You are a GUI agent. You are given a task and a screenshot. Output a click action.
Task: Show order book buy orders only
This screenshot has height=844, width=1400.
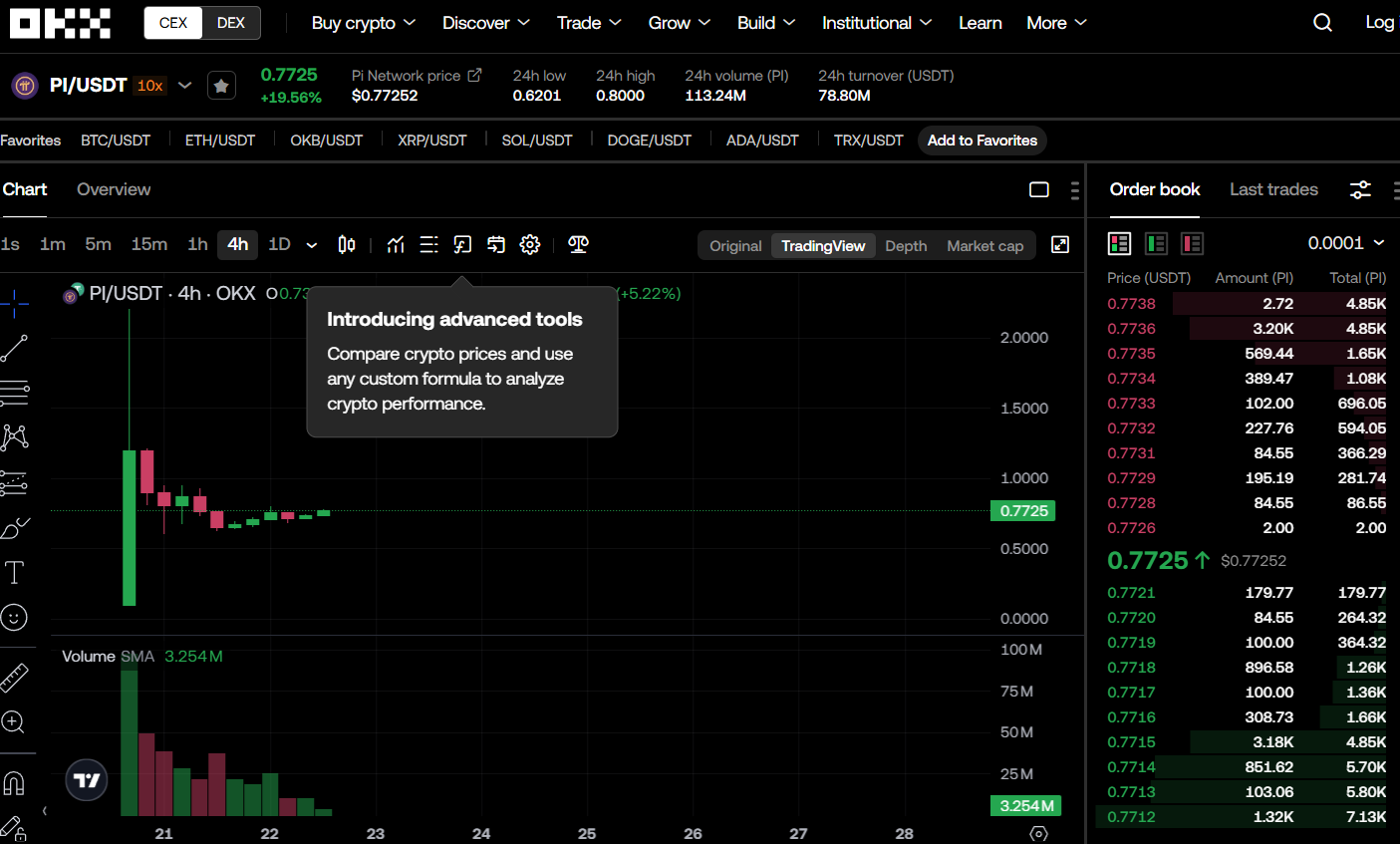coord(1156,244)
